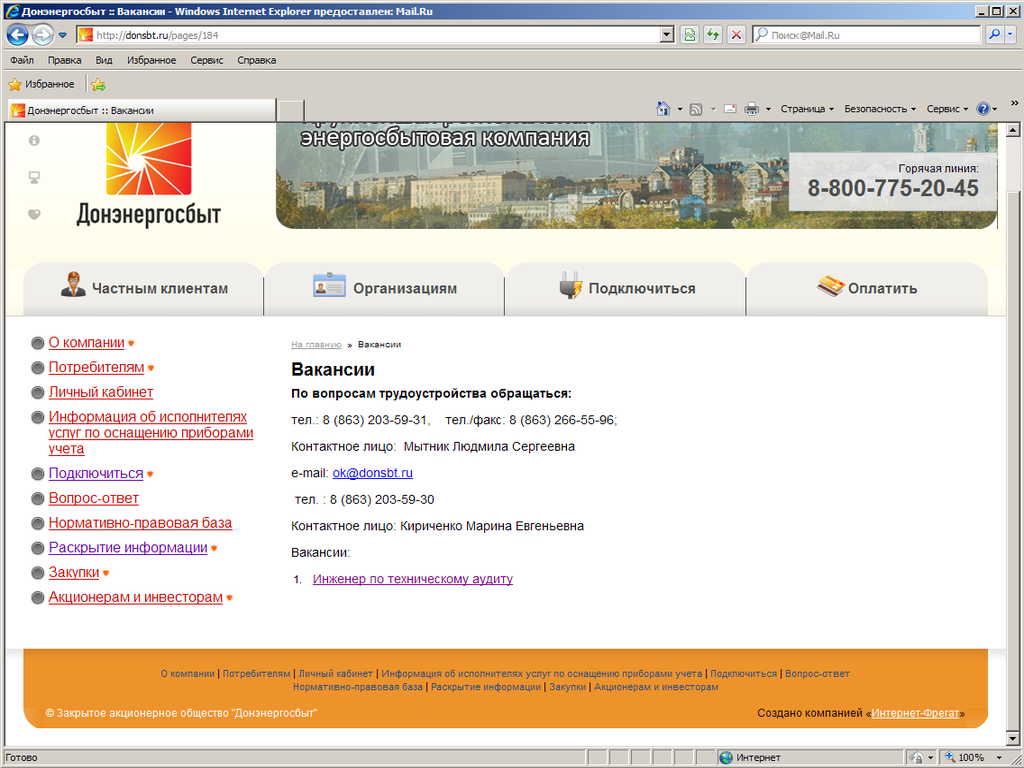
Task: Refresh the page with the green arrows icon
Action: click(x=712, y=35)
